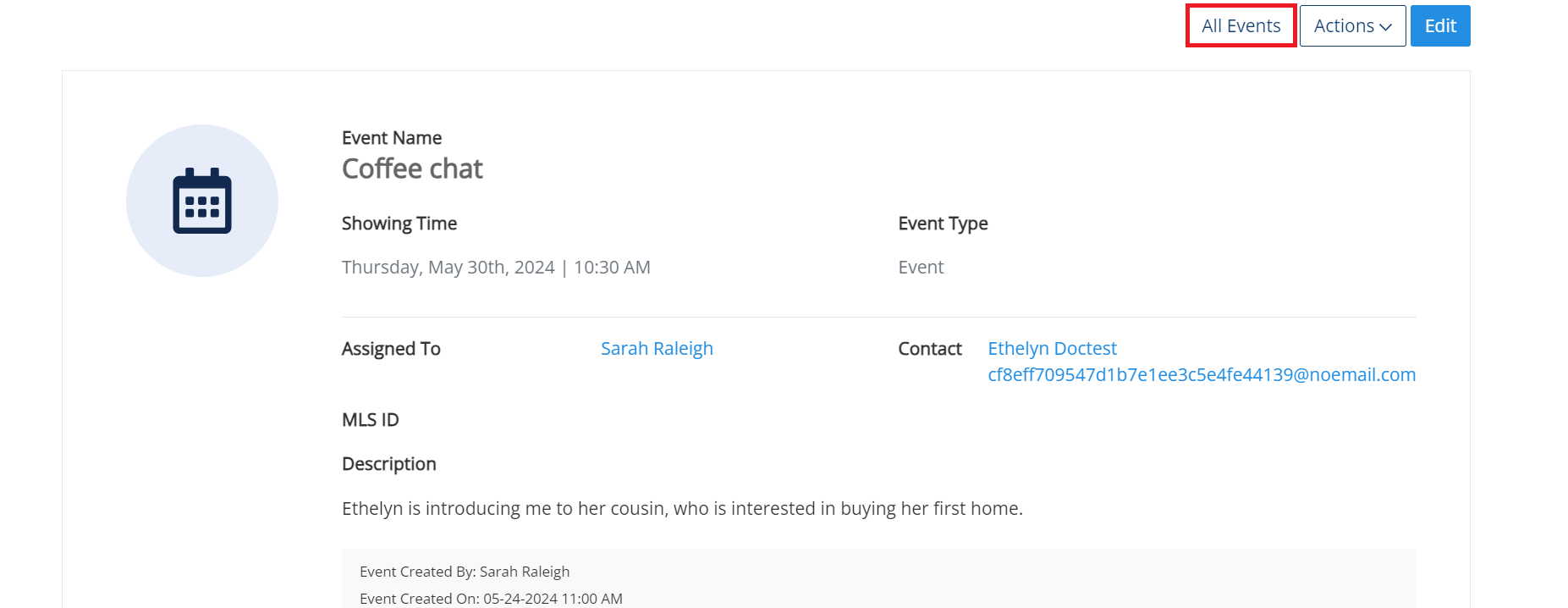Click the contact's noemail.com email address
Image resolution: width=1568 pixels, height=608 pixels.
[1202, 374]
